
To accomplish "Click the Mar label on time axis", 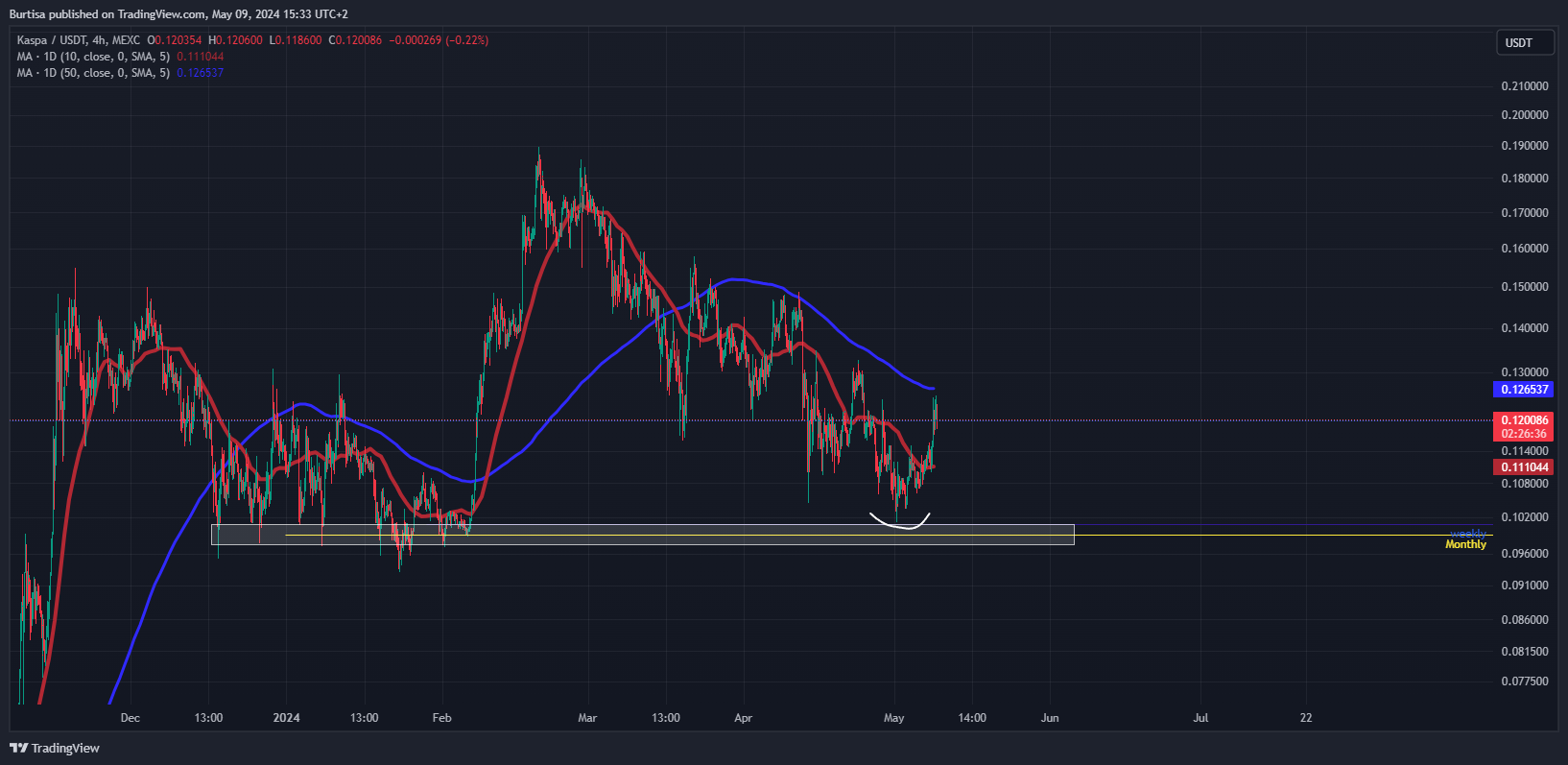I will 587,718.
